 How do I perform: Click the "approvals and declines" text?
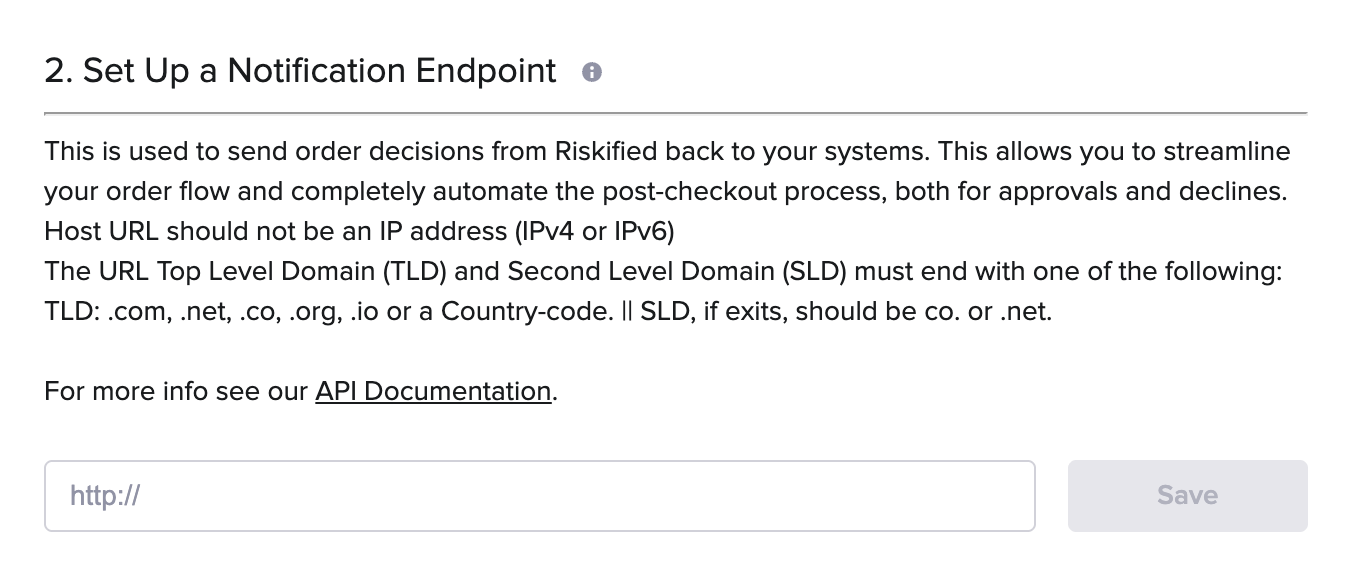(x=1142, y=191)
